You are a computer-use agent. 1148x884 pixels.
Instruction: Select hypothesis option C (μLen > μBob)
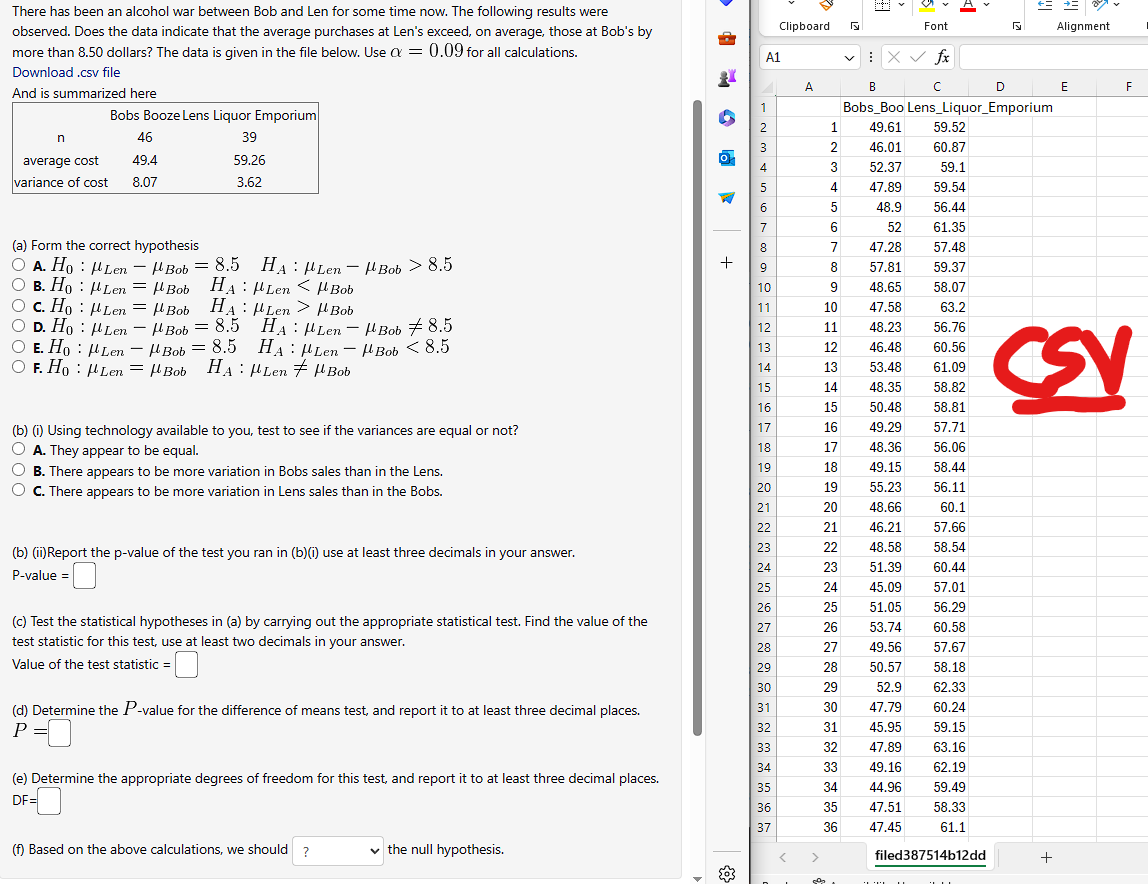coord(18,305)
